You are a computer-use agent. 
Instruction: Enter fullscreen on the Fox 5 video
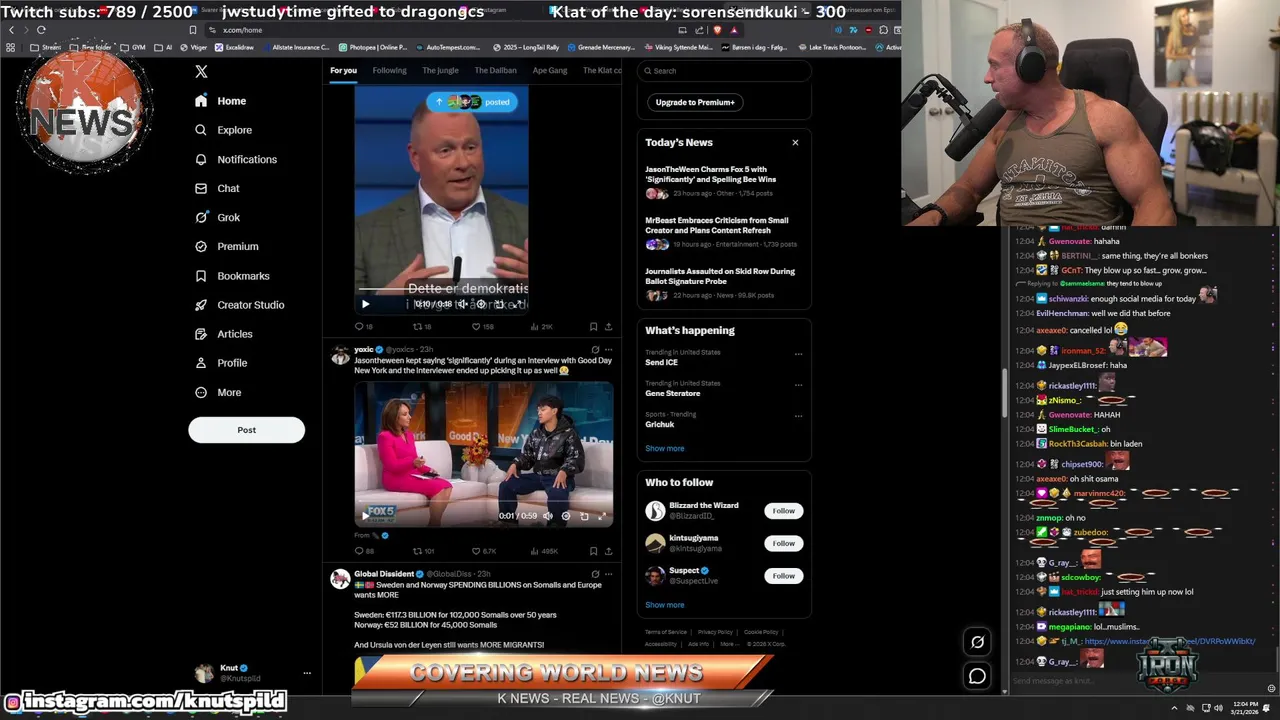pos(602,516)
